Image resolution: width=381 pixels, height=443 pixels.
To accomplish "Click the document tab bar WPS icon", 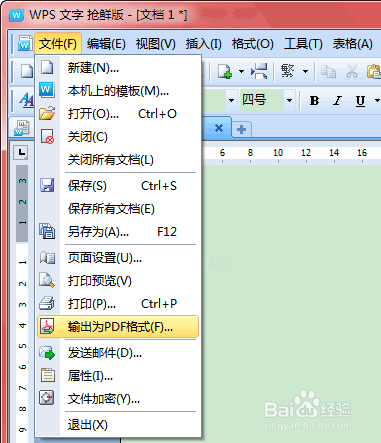I will pos(22,128).
